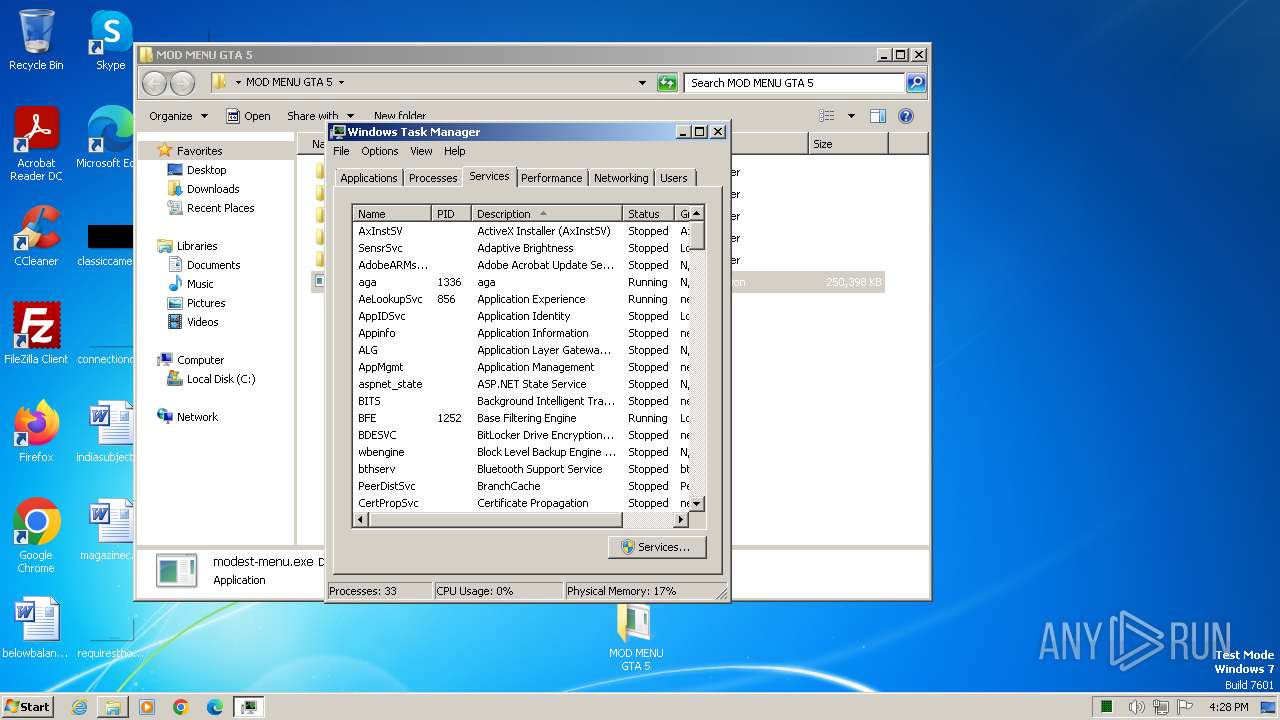Open the indiasubject Word document icon

click(105, 432)
